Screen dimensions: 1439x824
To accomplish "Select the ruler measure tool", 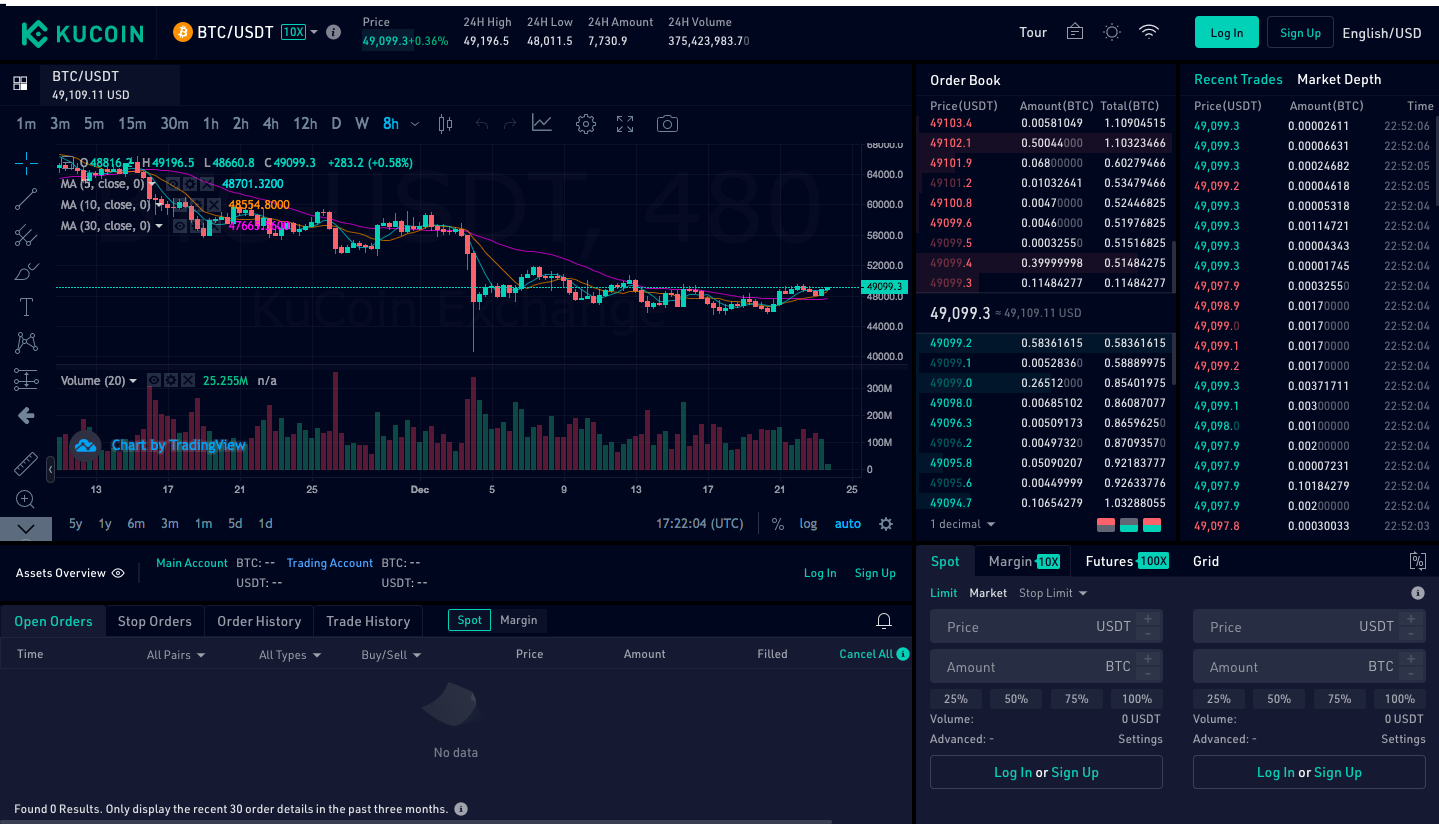I will pyautogui.click(x=26, y=464).
